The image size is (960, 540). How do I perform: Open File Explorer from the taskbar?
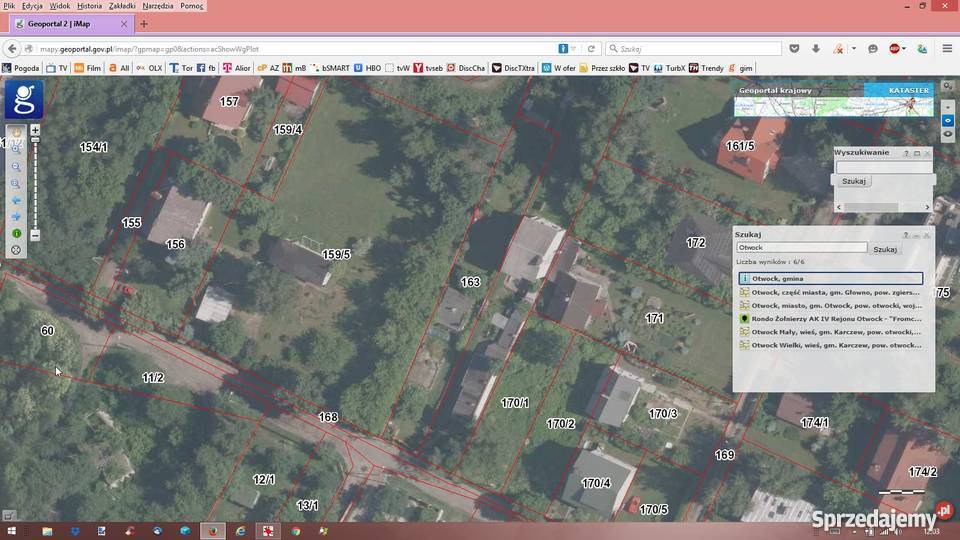[x=47, y=531]
